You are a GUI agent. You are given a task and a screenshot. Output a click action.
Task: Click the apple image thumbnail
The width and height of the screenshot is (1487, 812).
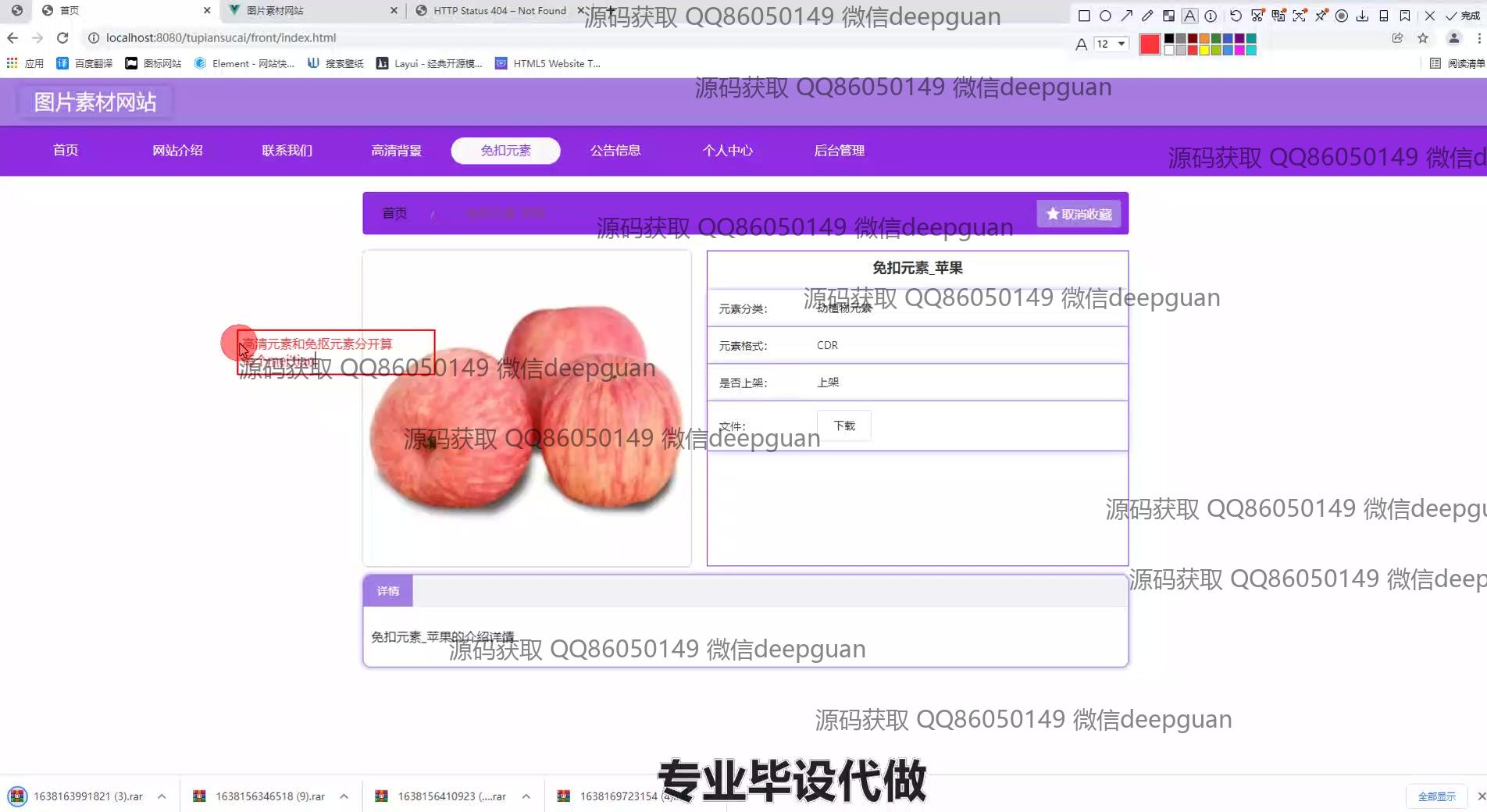point(527,408)
